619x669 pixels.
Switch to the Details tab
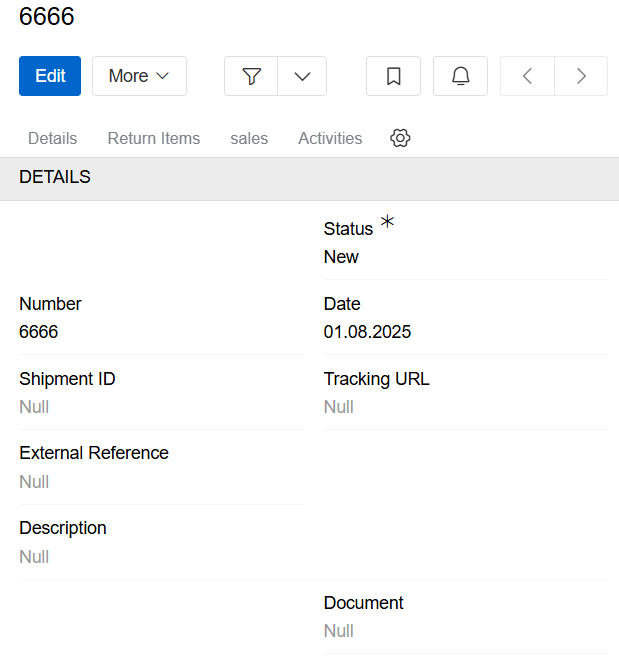52,139
